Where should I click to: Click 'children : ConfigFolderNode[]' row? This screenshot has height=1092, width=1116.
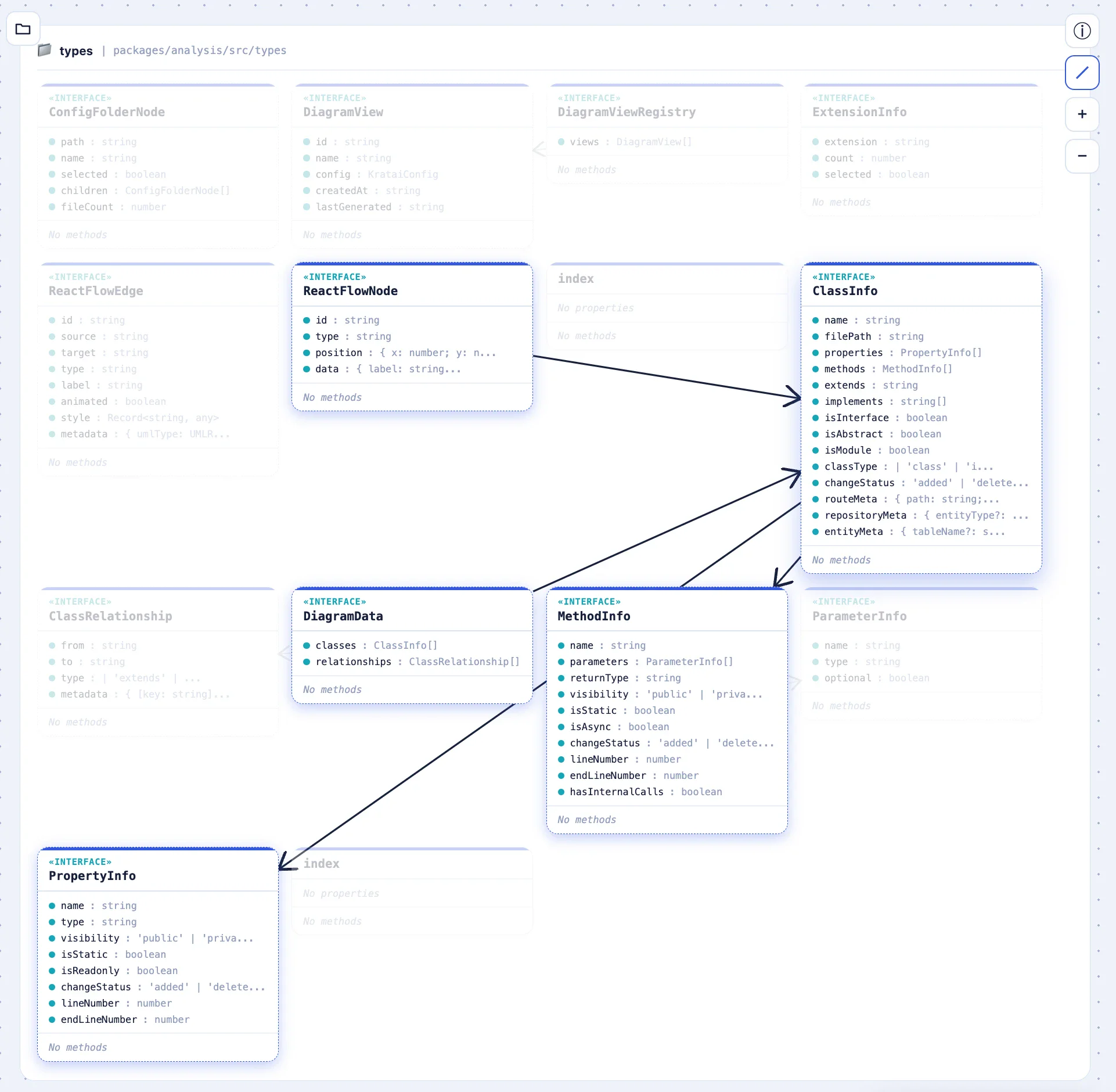click(x=157, y=191)
